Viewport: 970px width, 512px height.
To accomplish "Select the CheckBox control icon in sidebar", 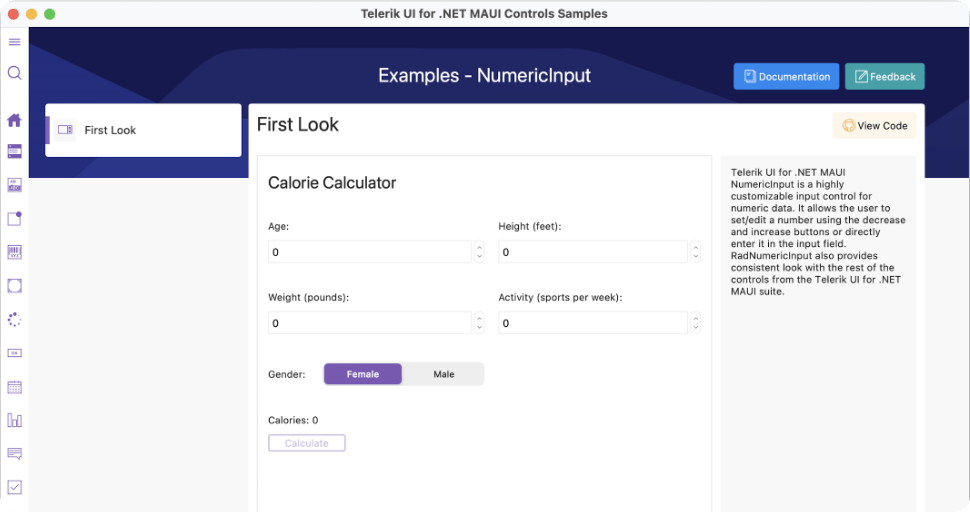I will click(14, 487).
